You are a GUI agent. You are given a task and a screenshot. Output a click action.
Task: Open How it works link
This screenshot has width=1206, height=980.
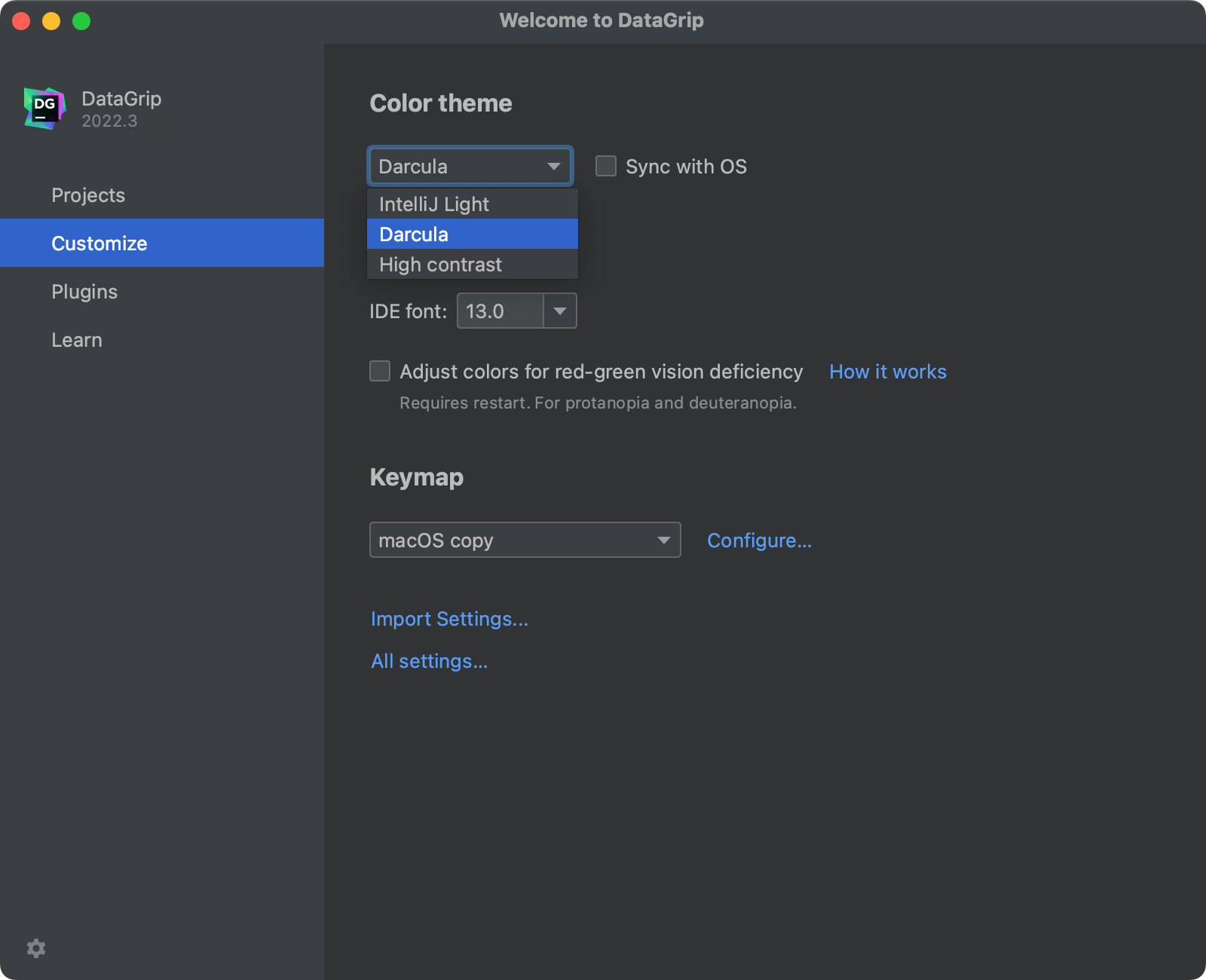tap(887, 371)
